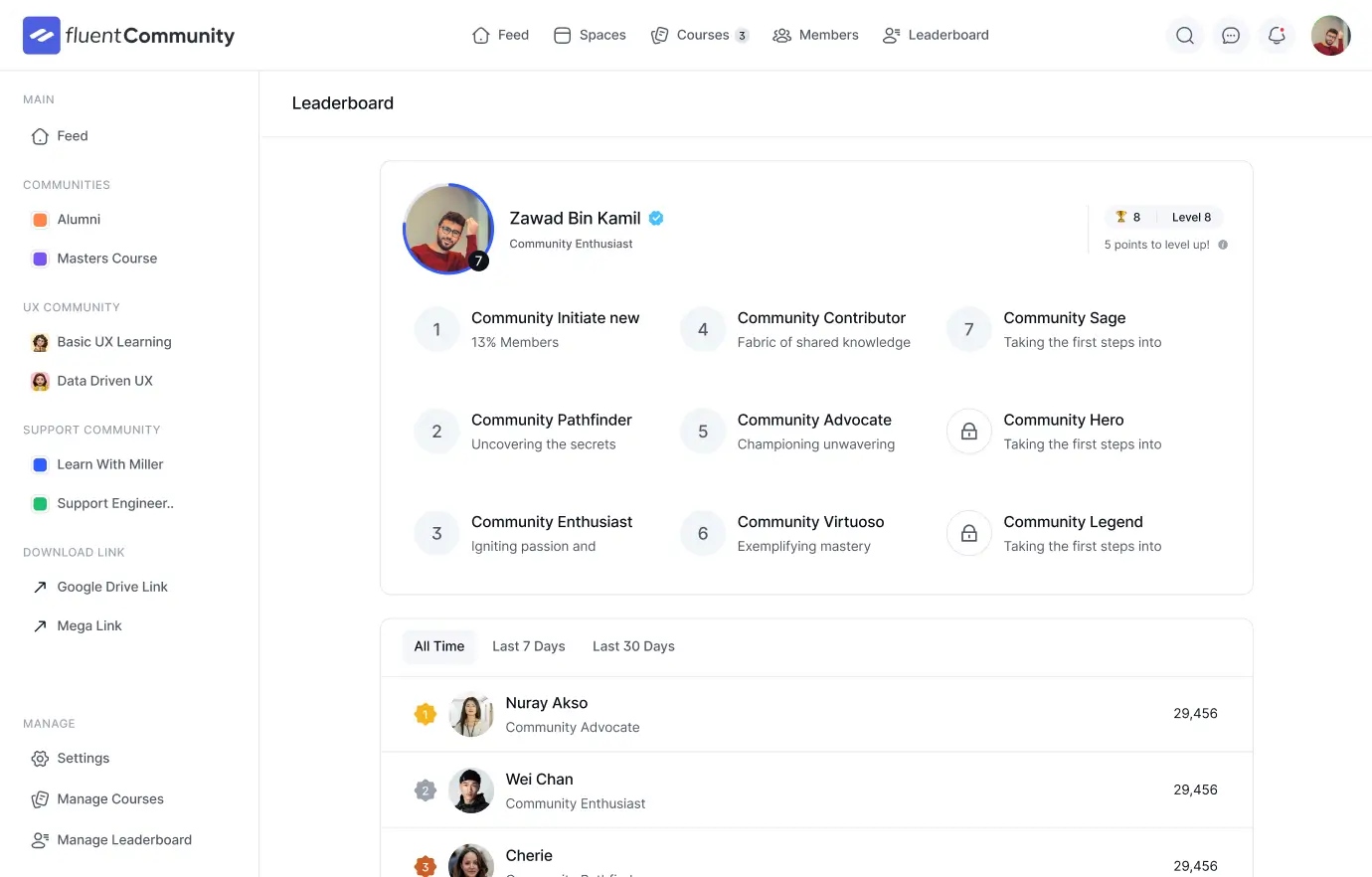Click the info icon beside level up text

(x=1223, y=245)
